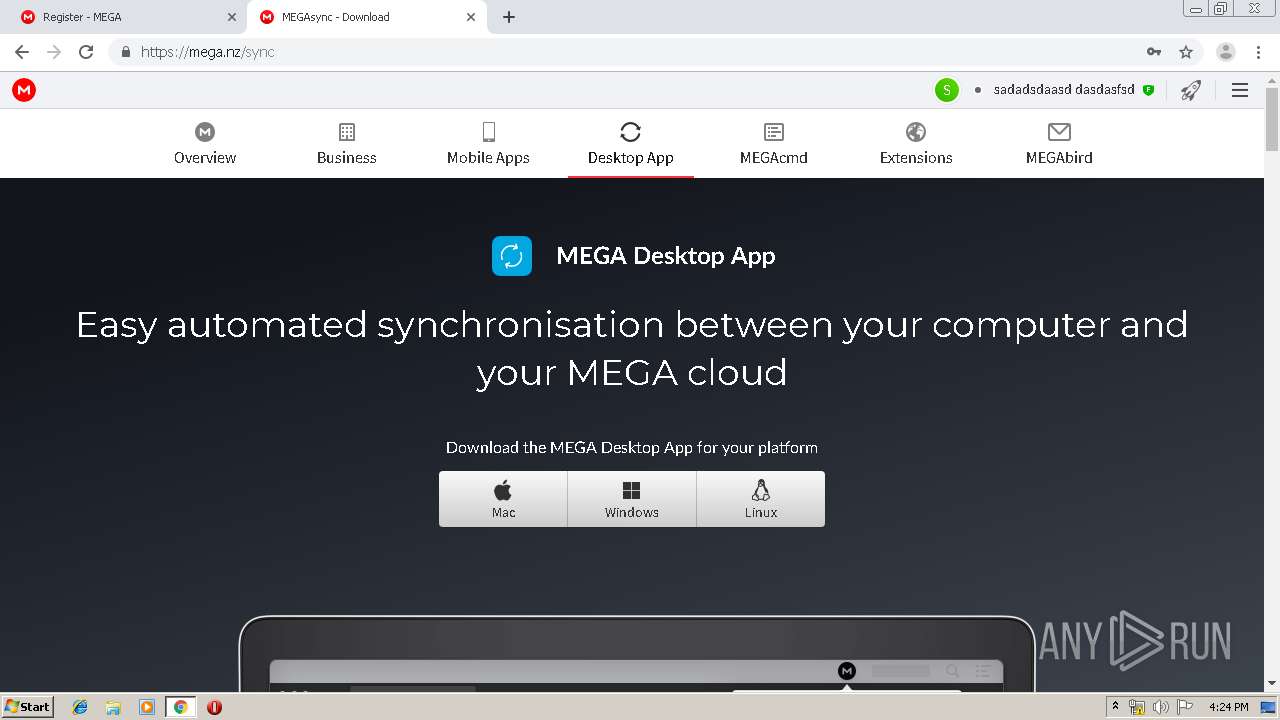Close the Register - MEGA browser tab

tap(231, 17)
